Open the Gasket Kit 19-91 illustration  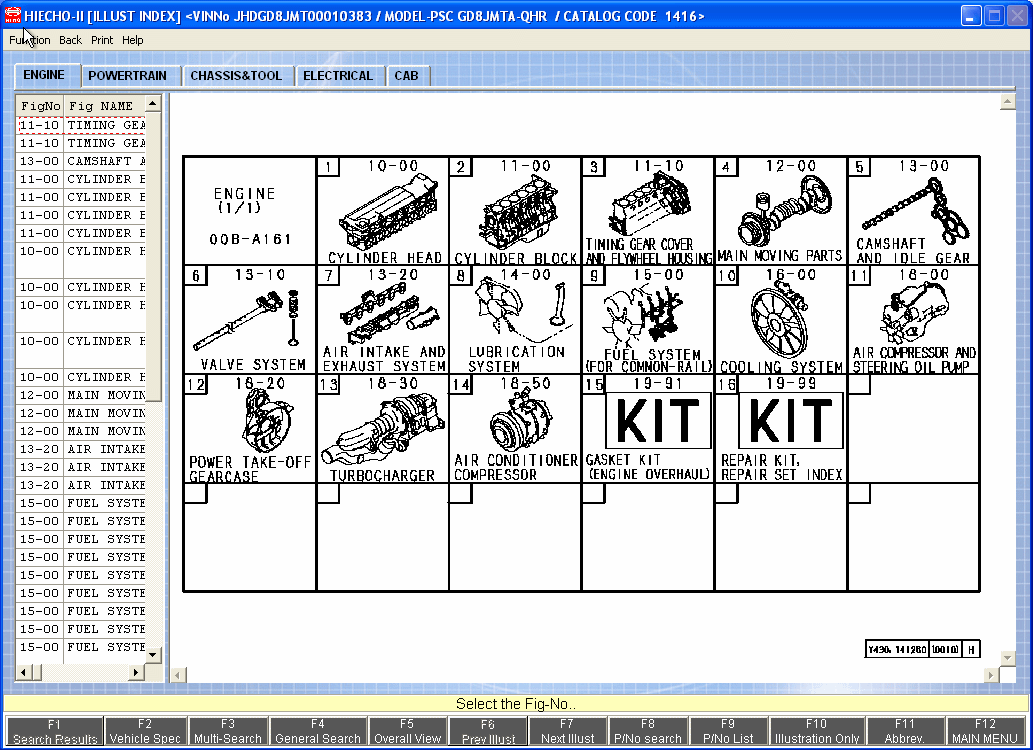(x=647, y=429)
